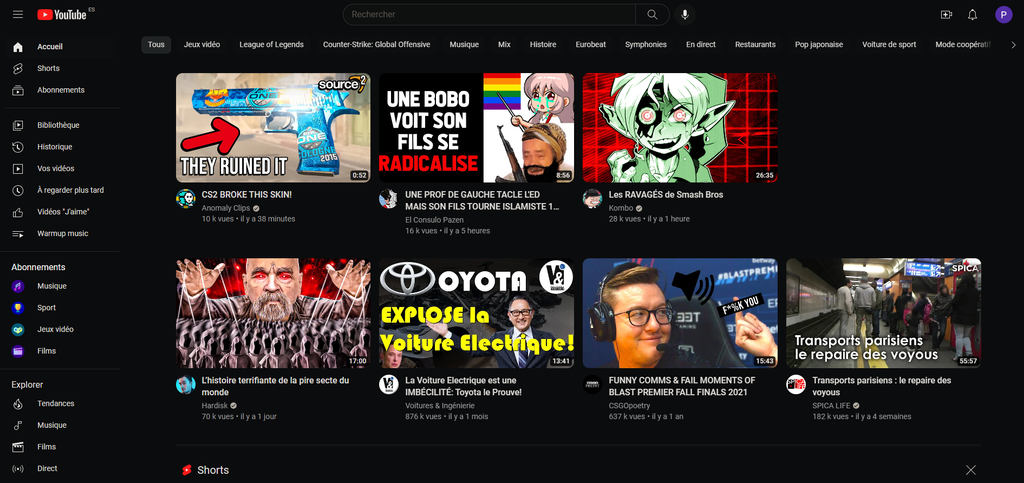Select the Symphonies filter chip
This screenshot has width=1024, height=483.
click(646, 45)
